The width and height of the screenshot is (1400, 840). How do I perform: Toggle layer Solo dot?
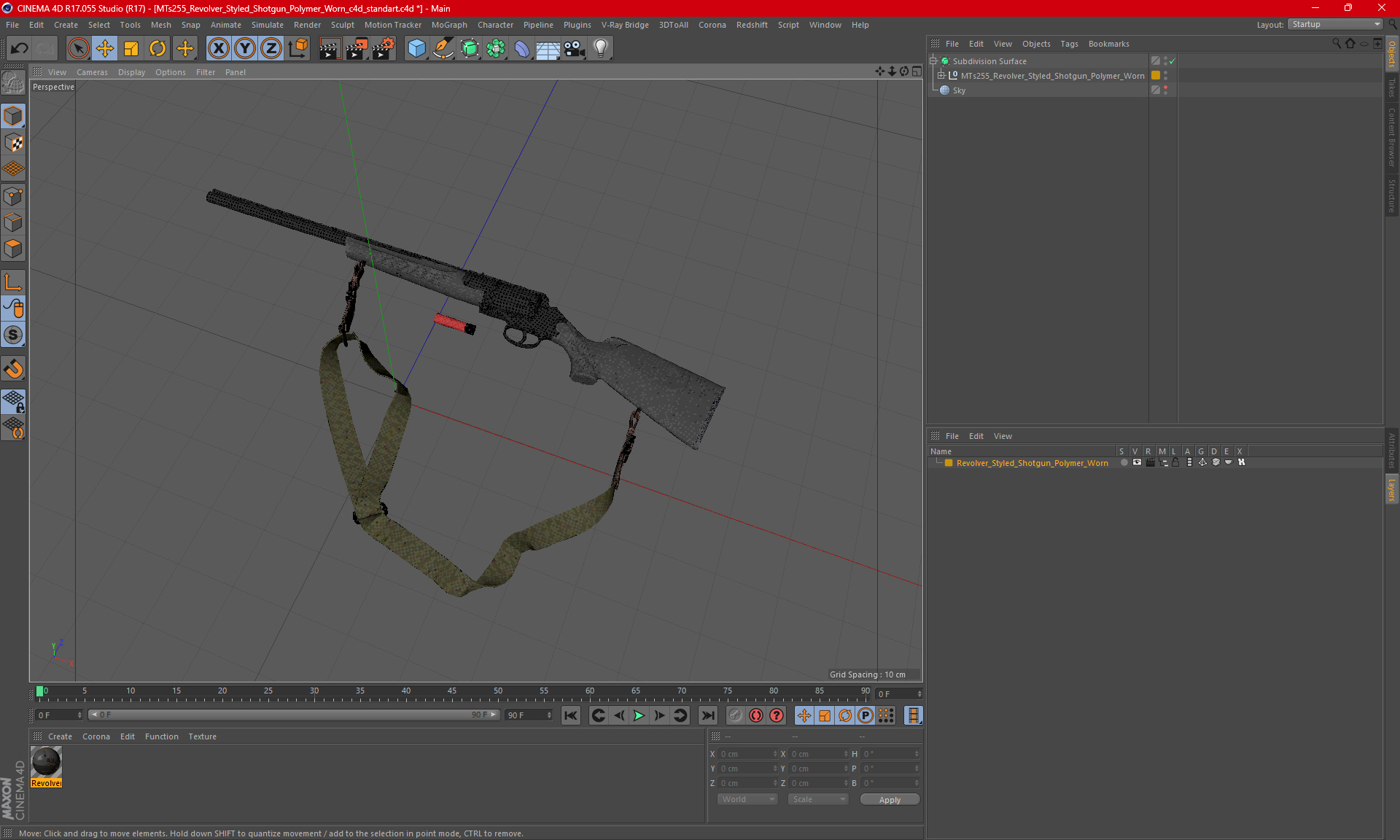click(x=1124, y=462)
